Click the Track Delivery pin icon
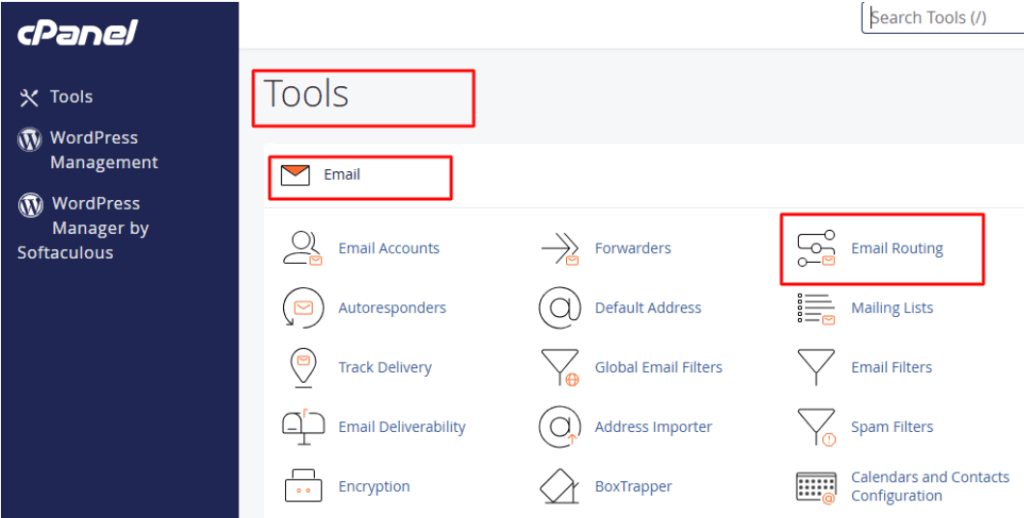The width and height of the screenshot is (1024, 518). 303,368
